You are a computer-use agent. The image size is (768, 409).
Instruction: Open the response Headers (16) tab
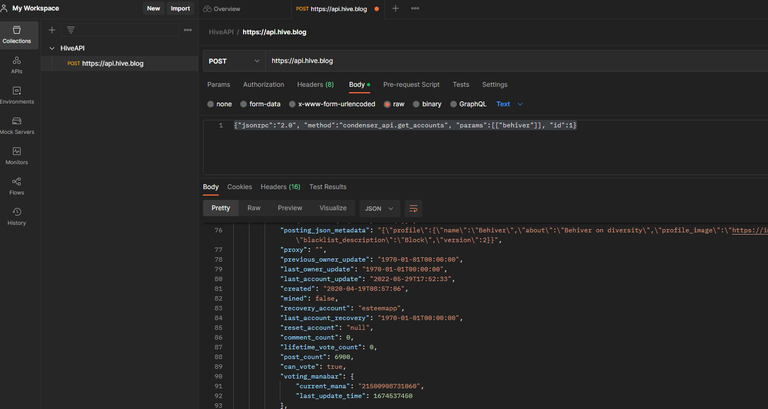point(280,187)
